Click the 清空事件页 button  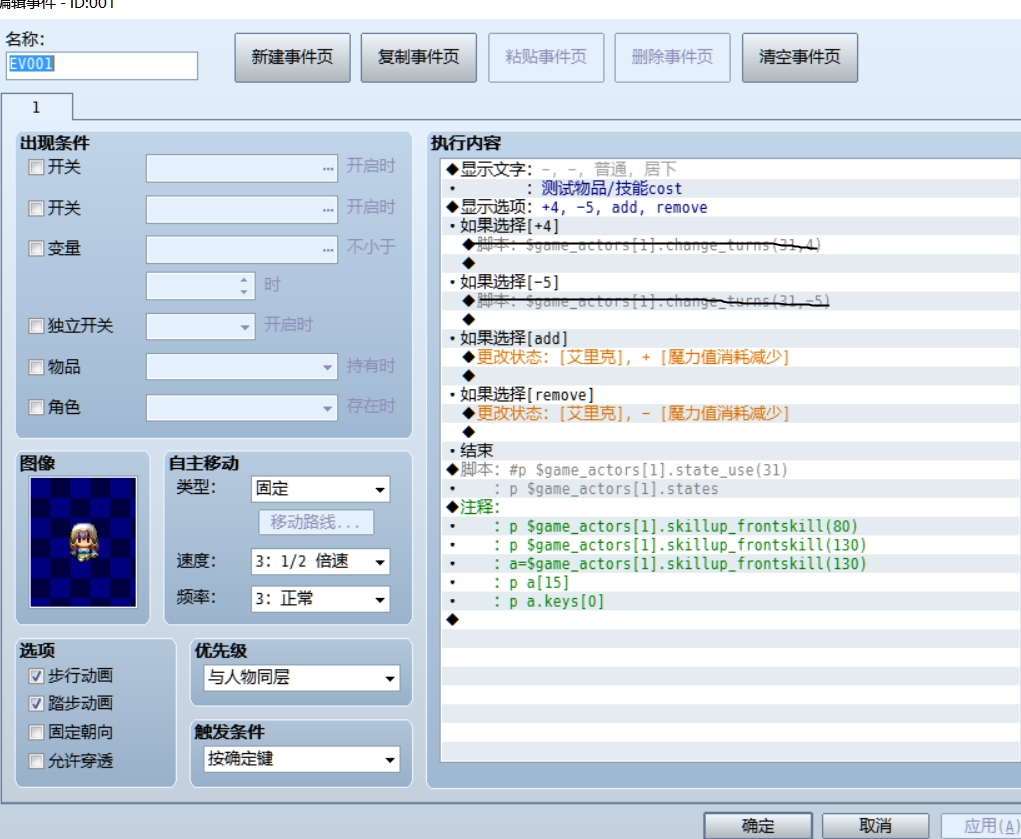pyautogui.click(x=800, y=57)
